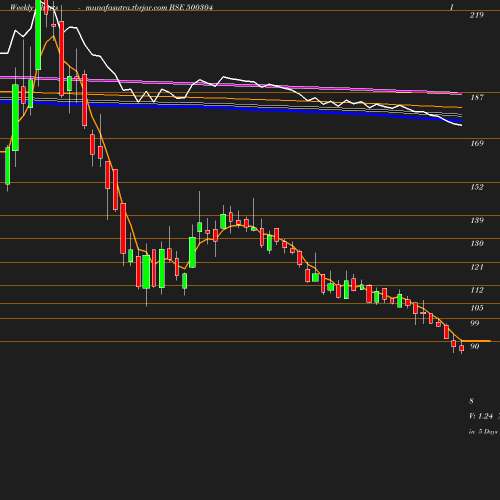500x500 pixels.
Task: Select the 152 price level label
Action: pos(477,187)
